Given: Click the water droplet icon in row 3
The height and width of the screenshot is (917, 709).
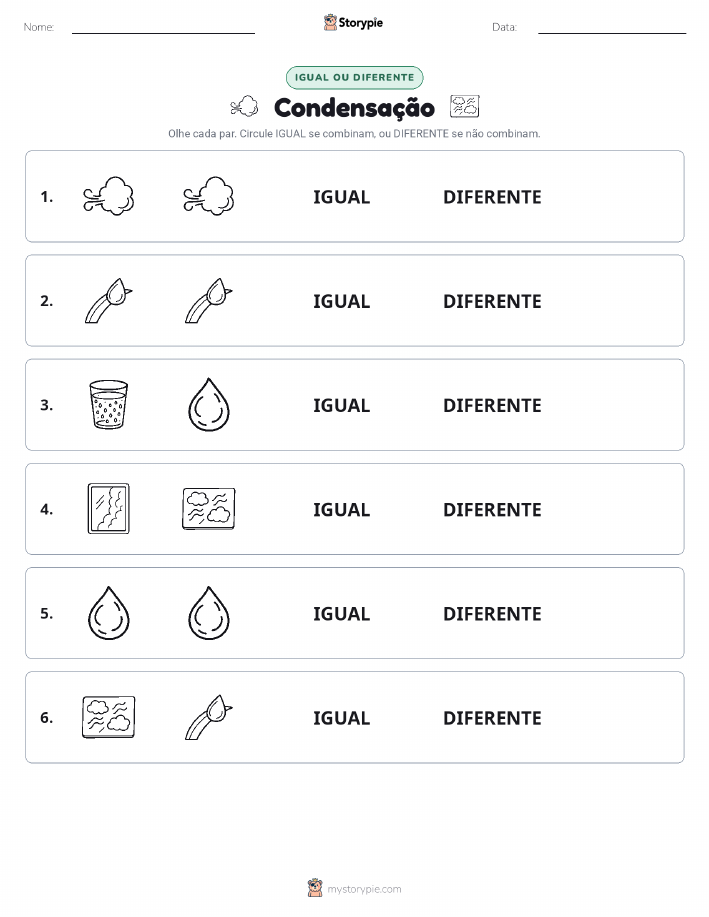Looking at the screenshot, I should coord(209,405).
